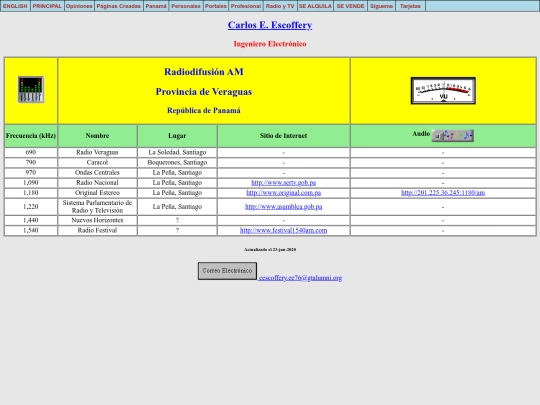
Task: Click the Original Estereo name cell
Action: [97, 193]
